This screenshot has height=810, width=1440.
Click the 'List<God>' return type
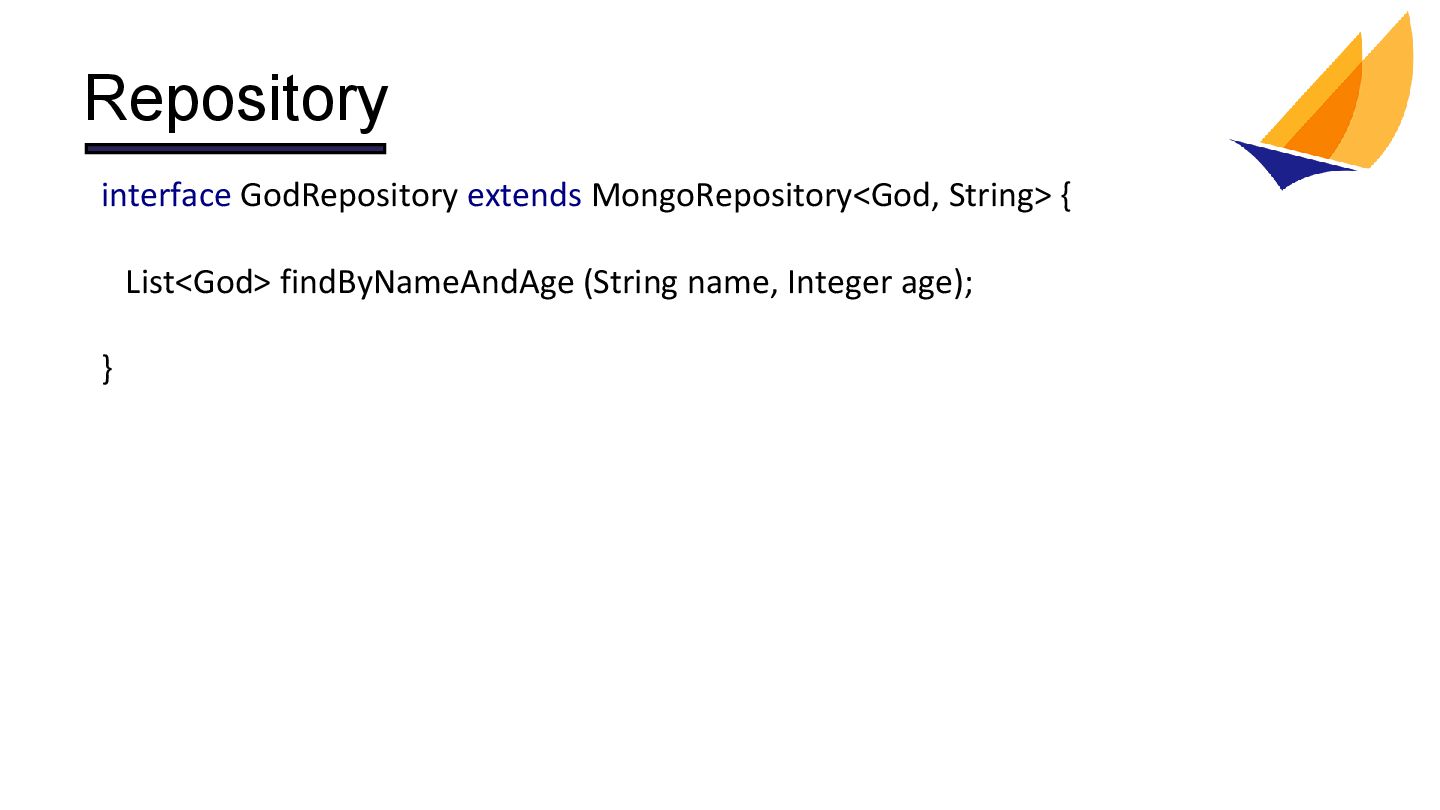pyautogui.click(x=198, y=283)
